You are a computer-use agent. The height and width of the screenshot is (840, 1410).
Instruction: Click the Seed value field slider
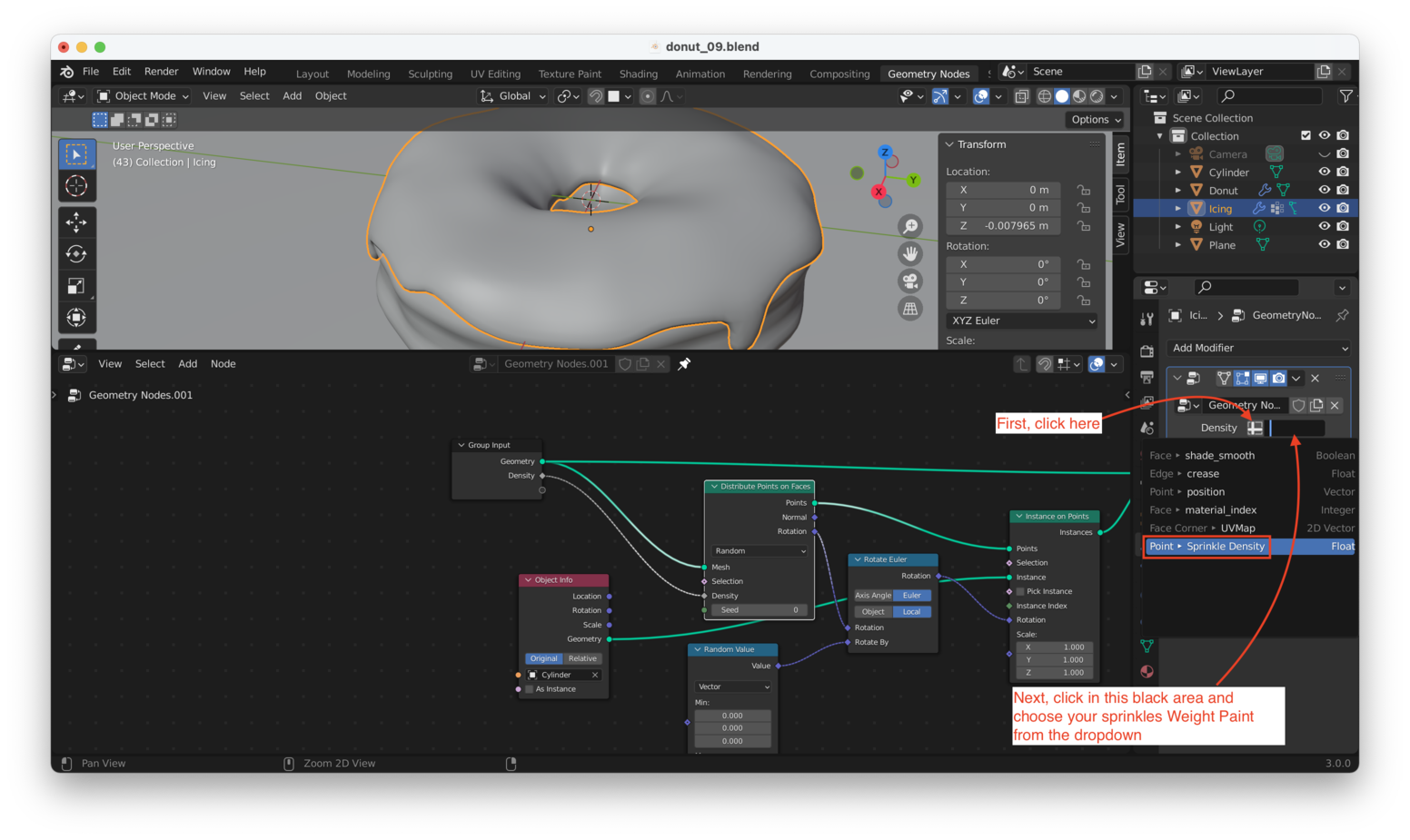pos(759,610)
